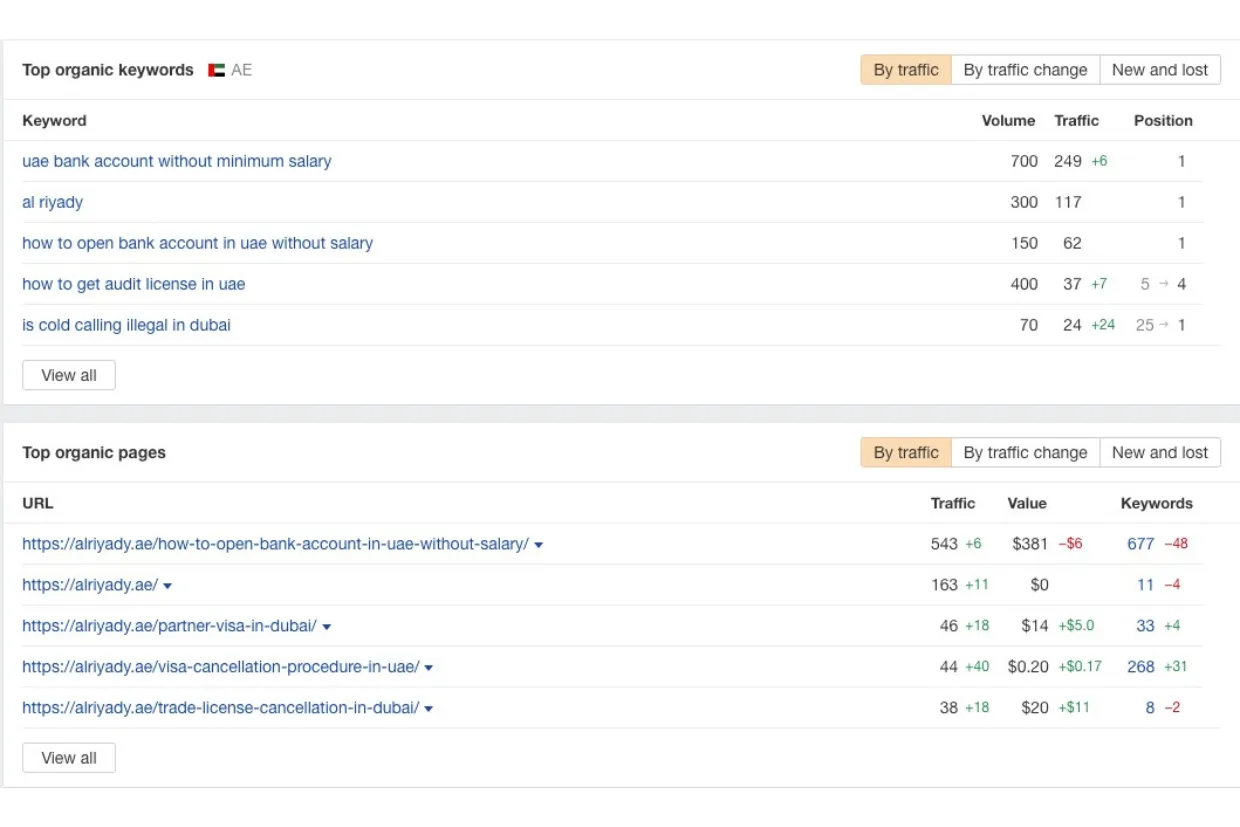The width and height of the screenshot is (1240, 827).
Task: Open the visa-cancellation-procedure-in-uae URL
Action: (221, 667)
